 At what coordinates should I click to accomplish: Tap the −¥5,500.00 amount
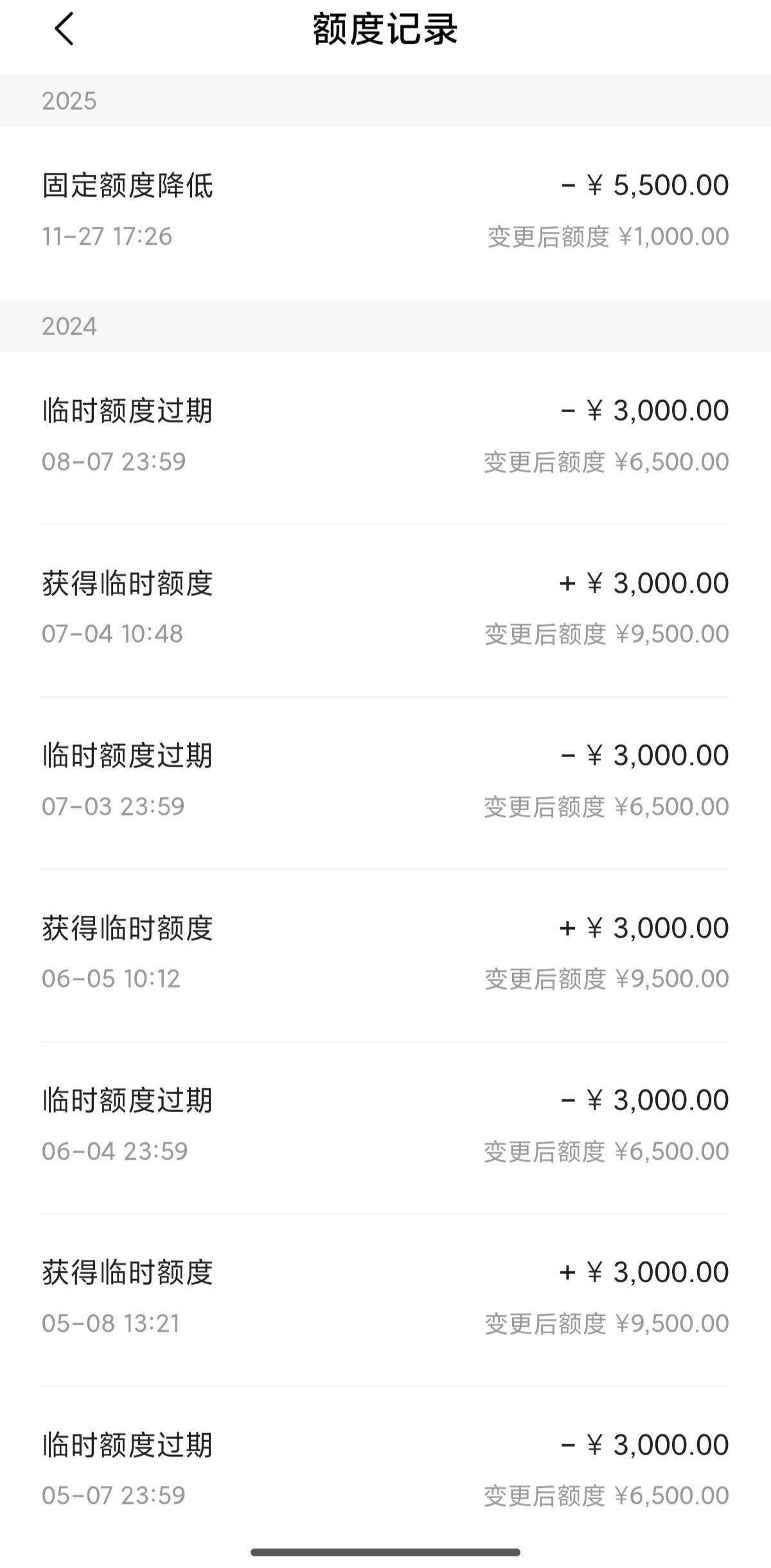644,186
